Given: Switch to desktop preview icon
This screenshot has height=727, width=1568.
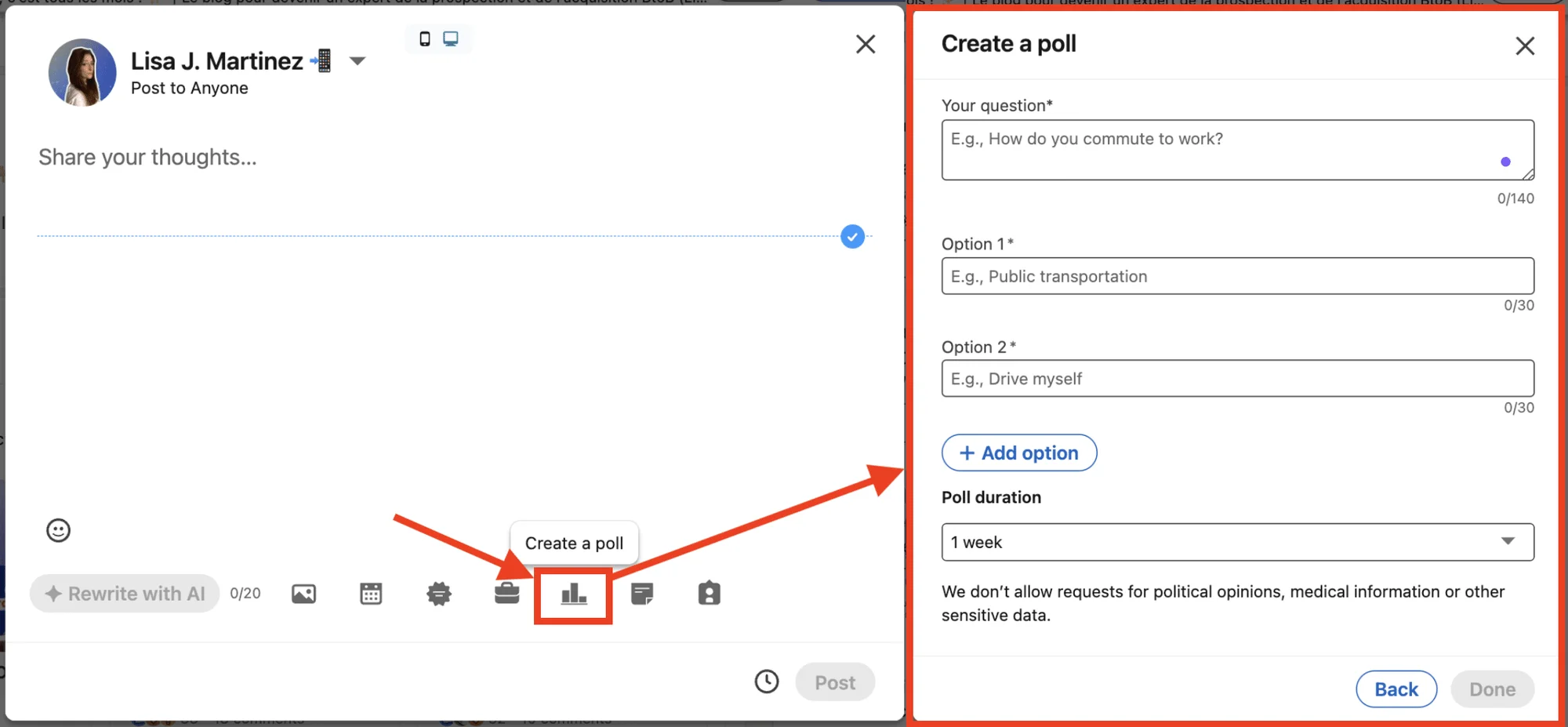Looking at the screenshot, I should [451, 38].
